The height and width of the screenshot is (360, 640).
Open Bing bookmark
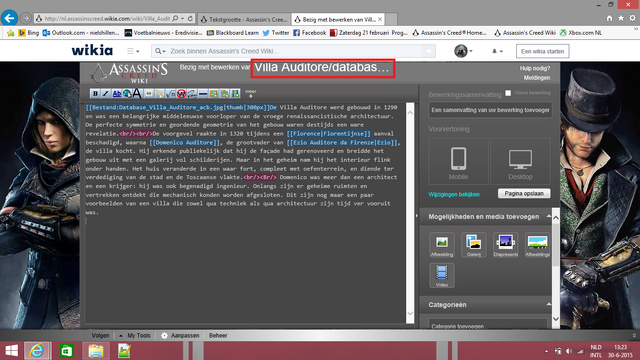[29, 33]
